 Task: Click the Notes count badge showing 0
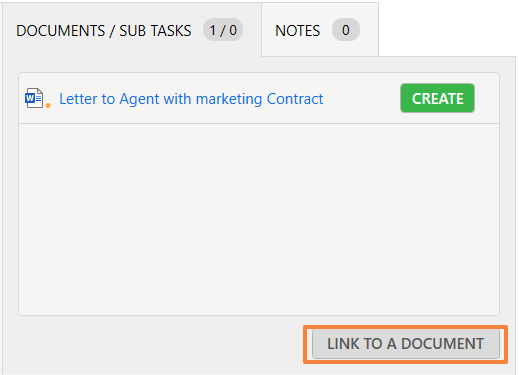click(346, 30)
